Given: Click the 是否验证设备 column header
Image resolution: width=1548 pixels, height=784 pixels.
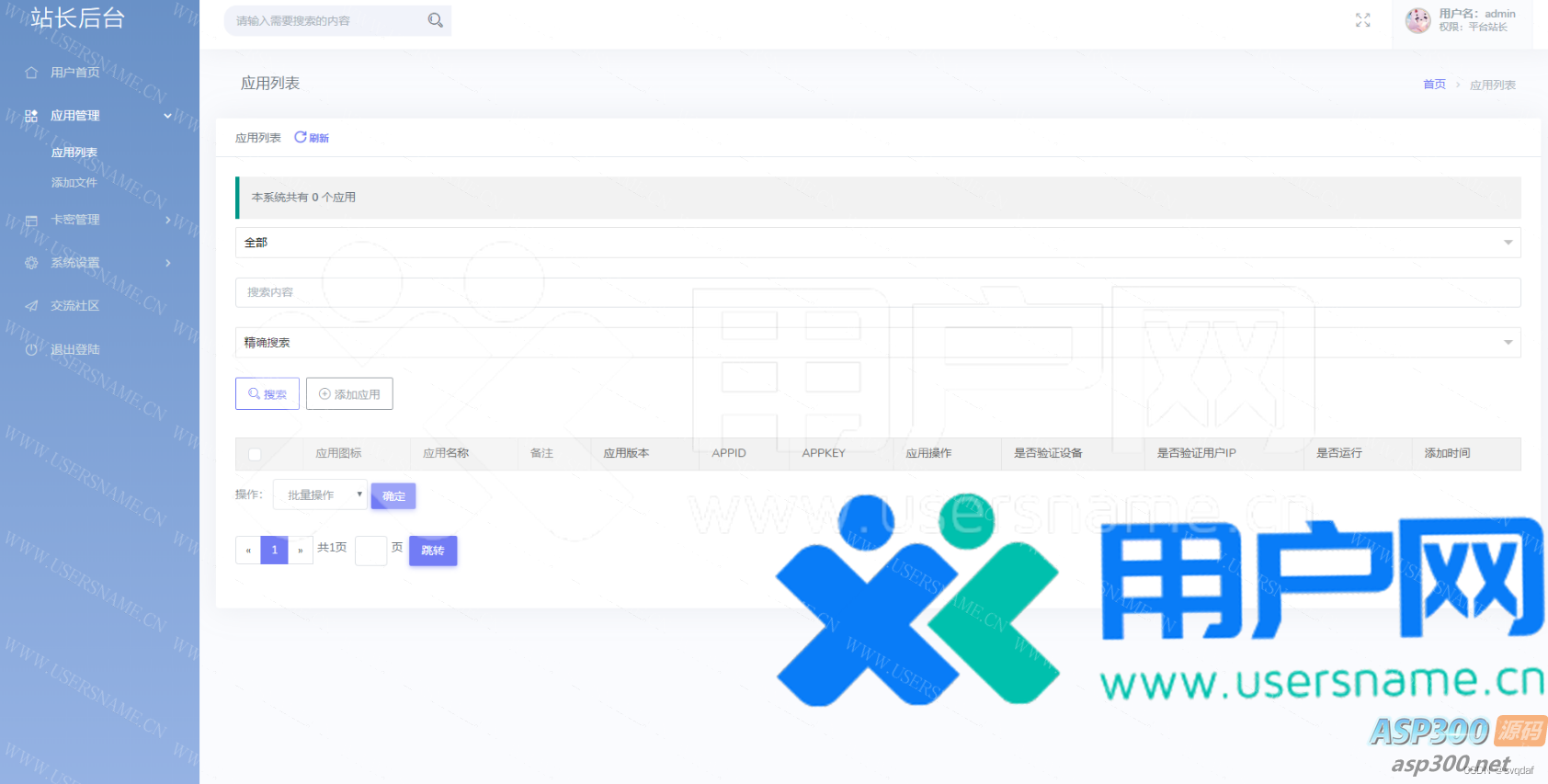Looking at the screenshot, I should 1048,453.
